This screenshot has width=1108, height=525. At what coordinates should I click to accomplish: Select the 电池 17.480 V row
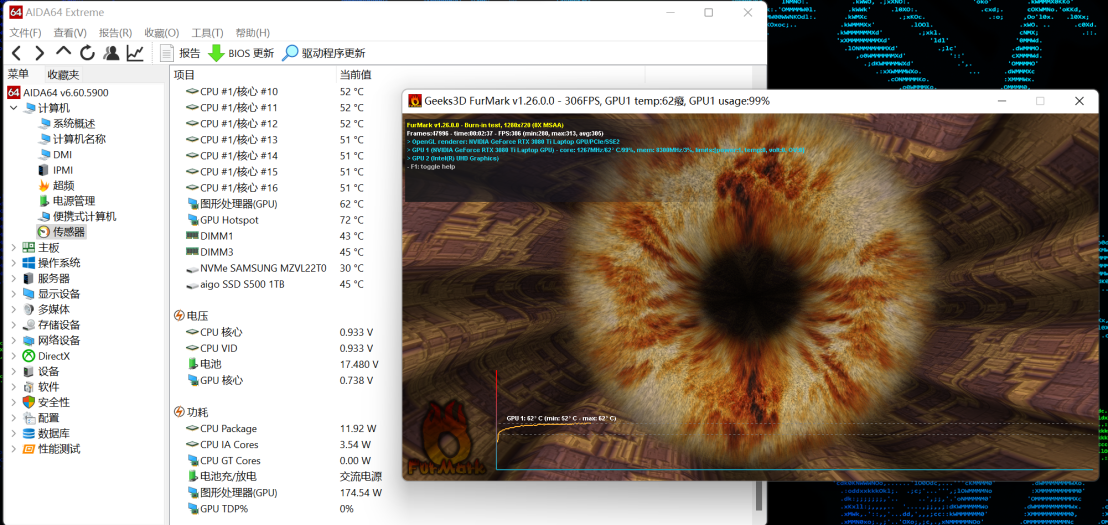pyautogui.click(x=286, y=365)
